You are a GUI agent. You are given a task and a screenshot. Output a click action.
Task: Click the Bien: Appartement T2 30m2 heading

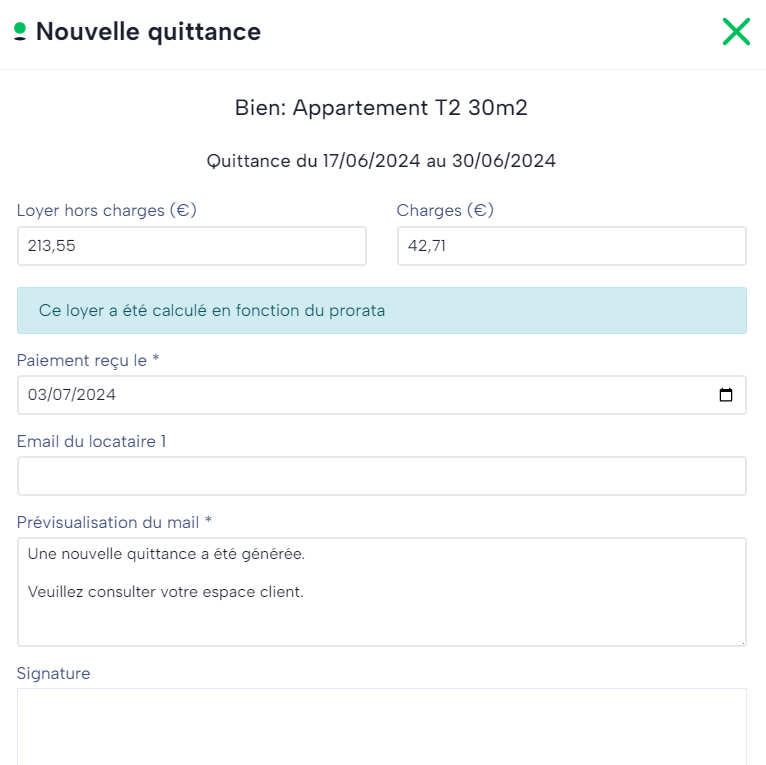(381, 108)
